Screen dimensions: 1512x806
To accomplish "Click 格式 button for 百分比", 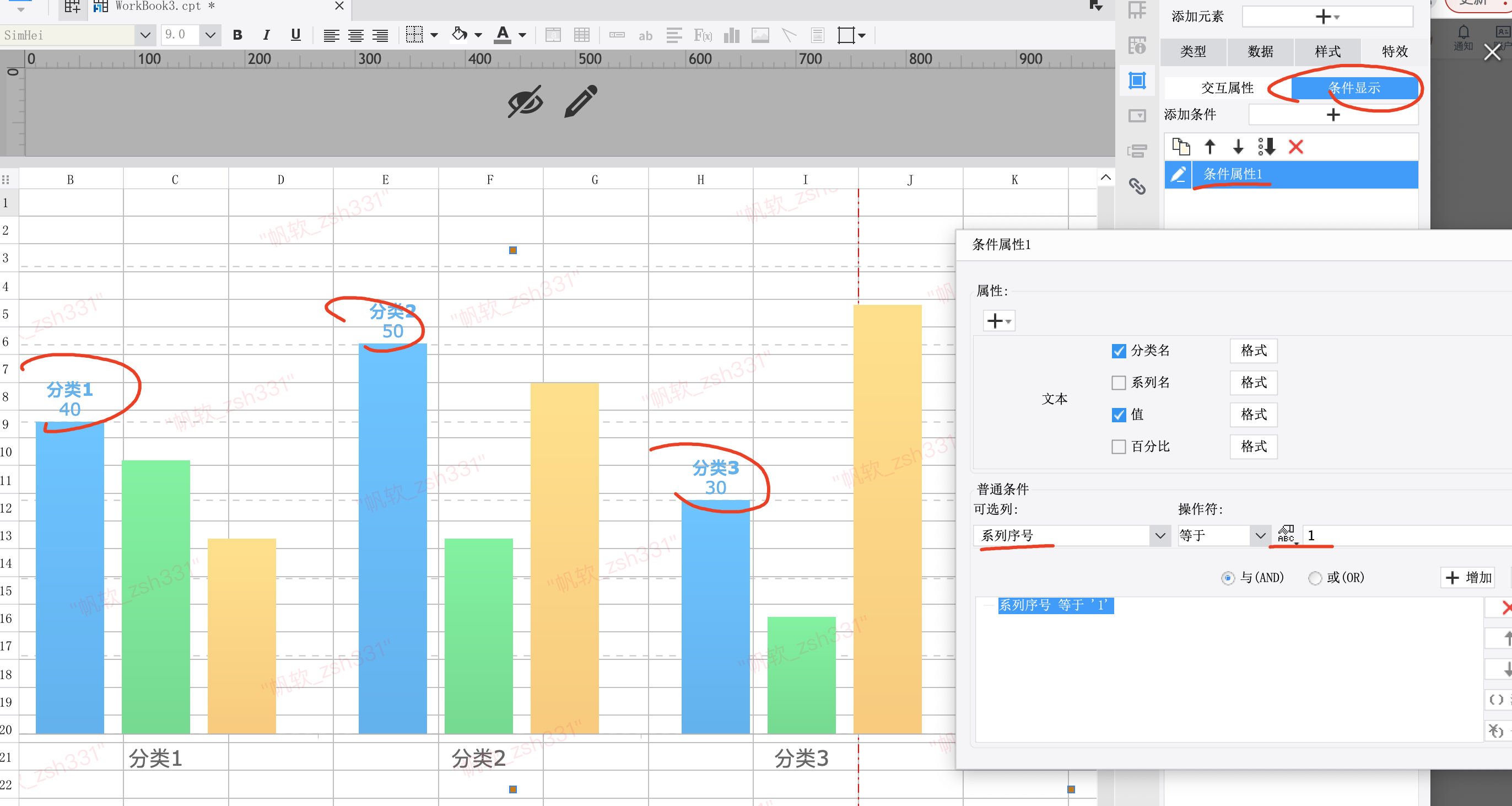I will point(1253,447).
